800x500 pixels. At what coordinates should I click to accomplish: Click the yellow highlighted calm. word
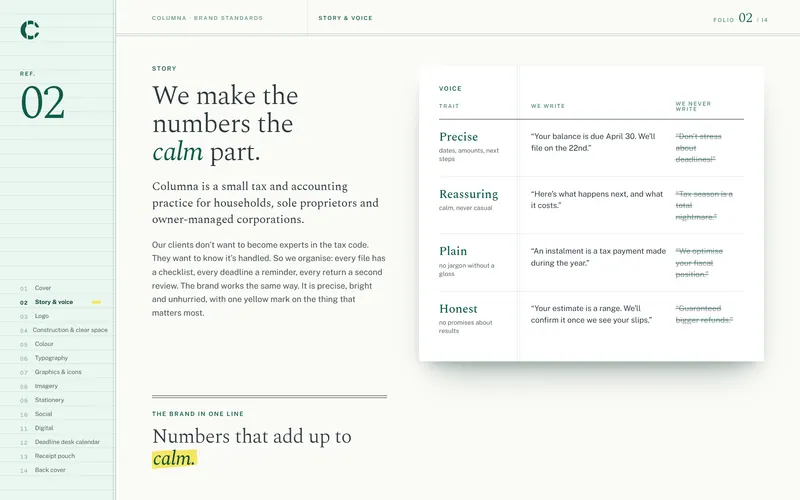[x=174, y=458]
